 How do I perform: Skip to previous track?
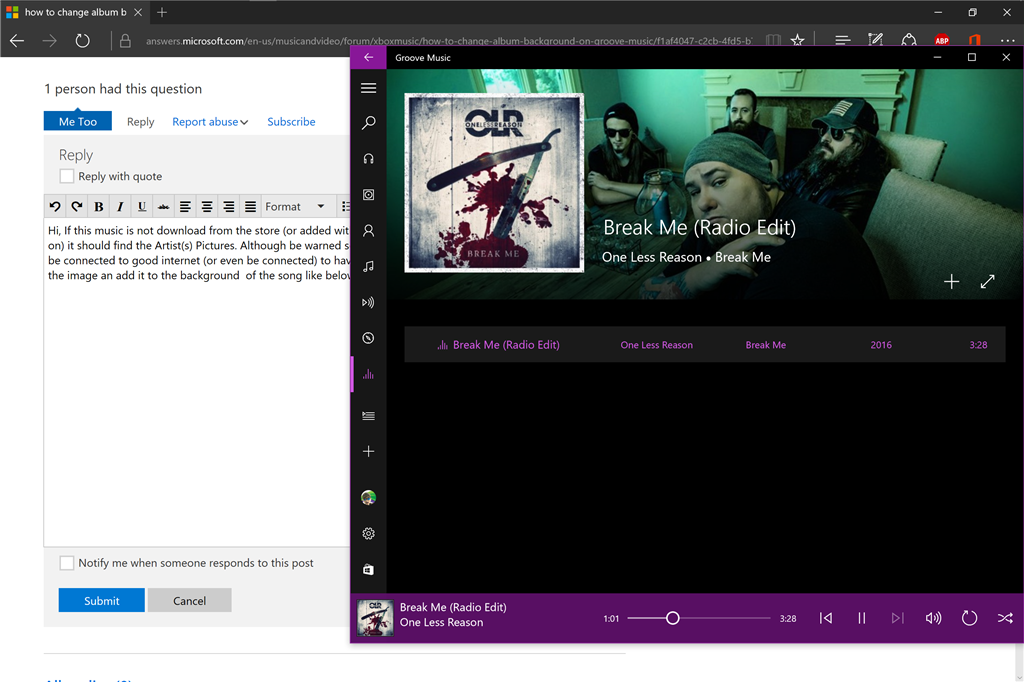click(x=825, y=618)
